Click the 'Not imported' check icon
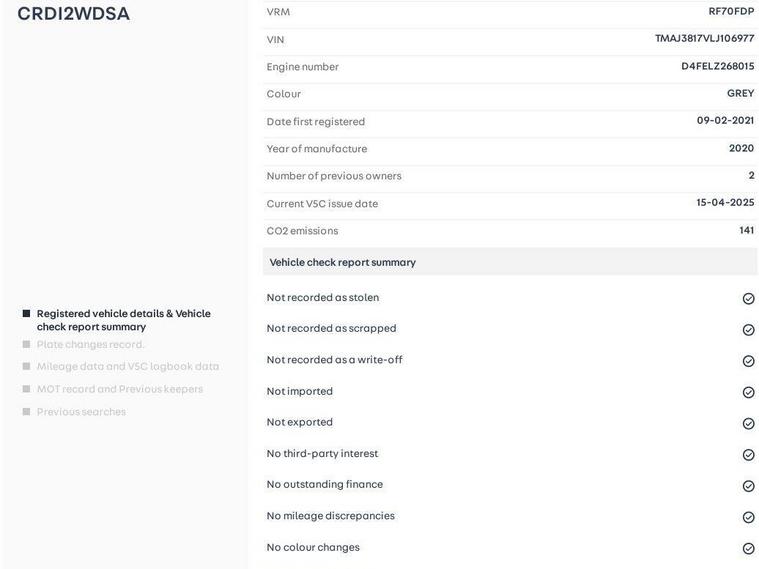This screenshot has width=759, height=569. click(x=748, y=392)
